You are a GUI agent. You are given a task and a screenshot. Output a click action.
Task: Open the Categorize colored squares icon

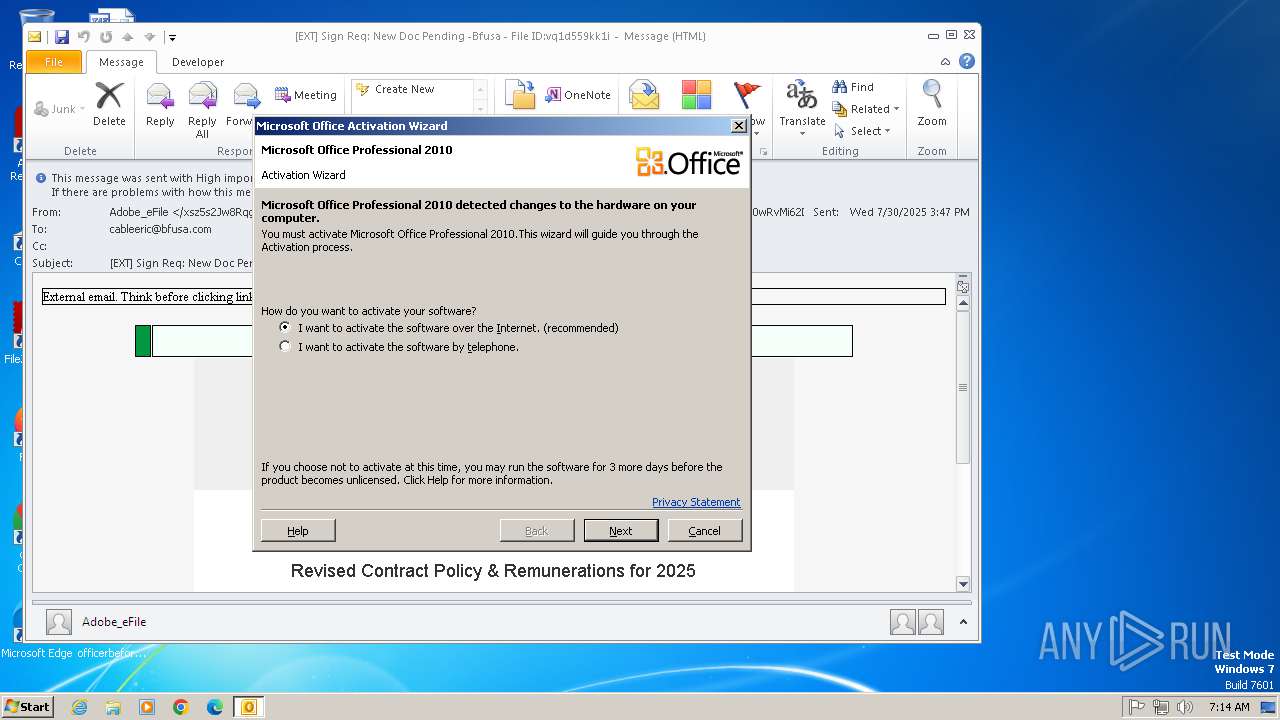[696, 95]
